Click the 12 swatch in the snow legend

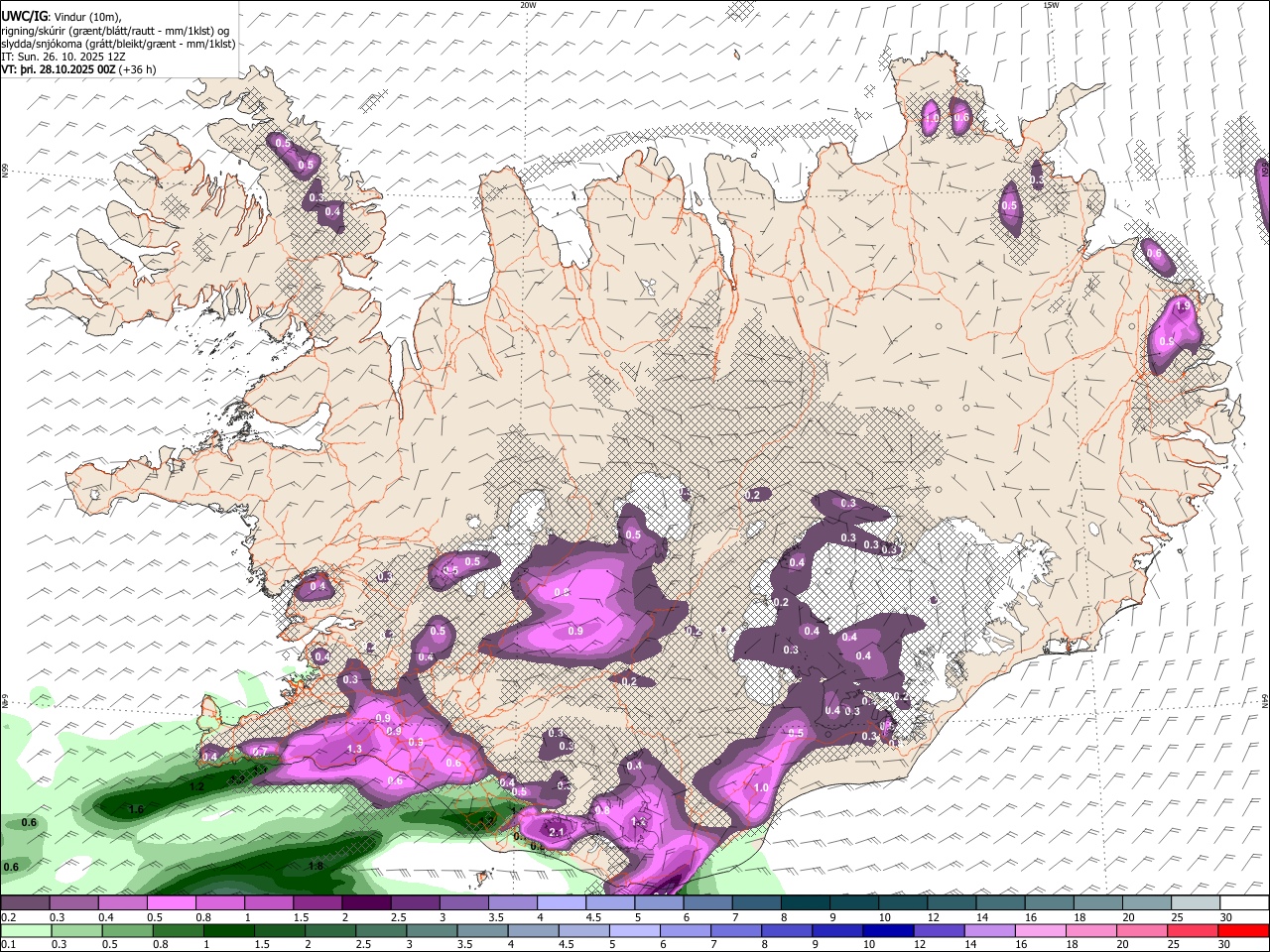click(x=952, y=902)
